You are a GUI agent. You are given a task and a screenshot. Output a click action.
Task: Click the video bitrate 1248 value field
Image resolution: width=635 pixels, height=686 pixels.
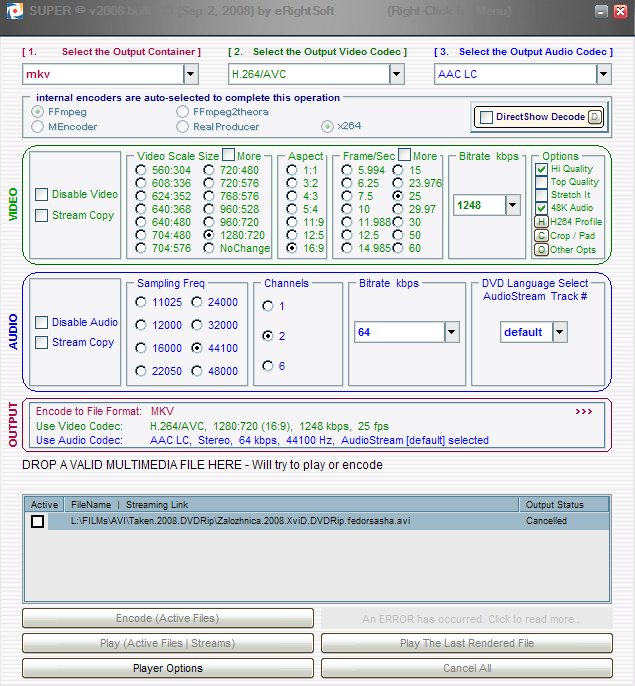pyautogui.click(x=479, y=205)
